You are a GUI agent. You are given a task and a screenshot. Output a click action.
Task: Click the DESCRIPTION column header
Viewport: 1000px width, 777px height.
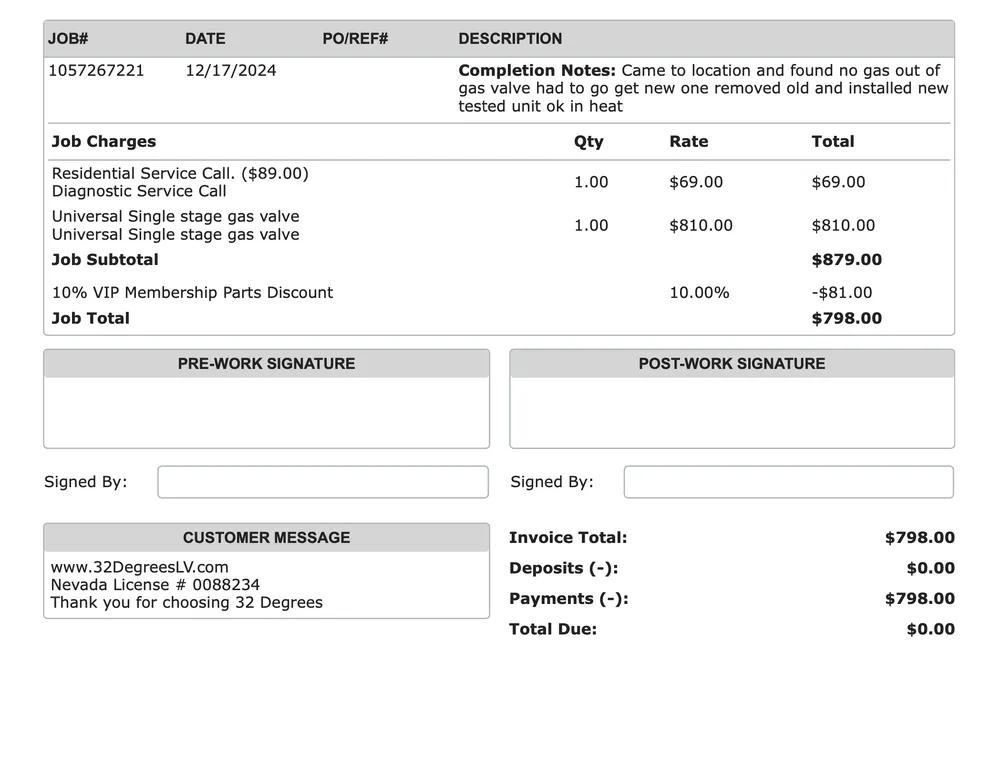(510, 39)
